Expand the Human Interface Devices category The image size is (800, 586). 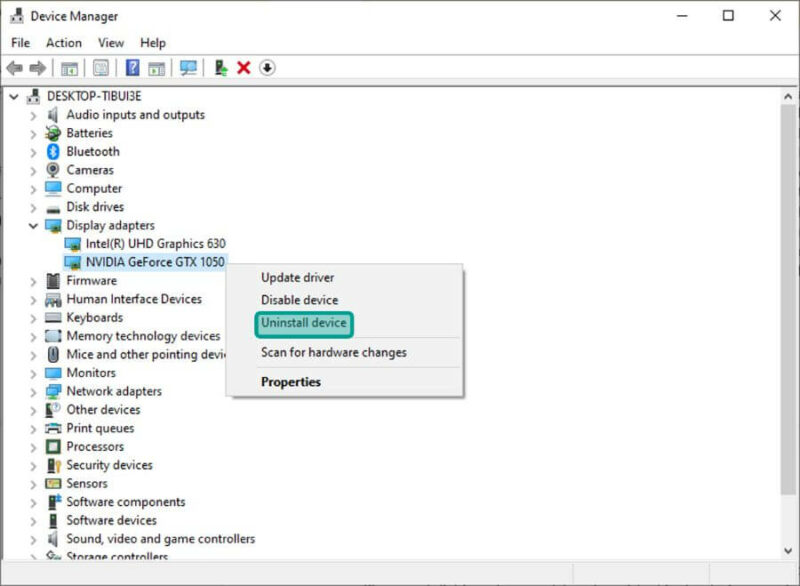point(33,300)
